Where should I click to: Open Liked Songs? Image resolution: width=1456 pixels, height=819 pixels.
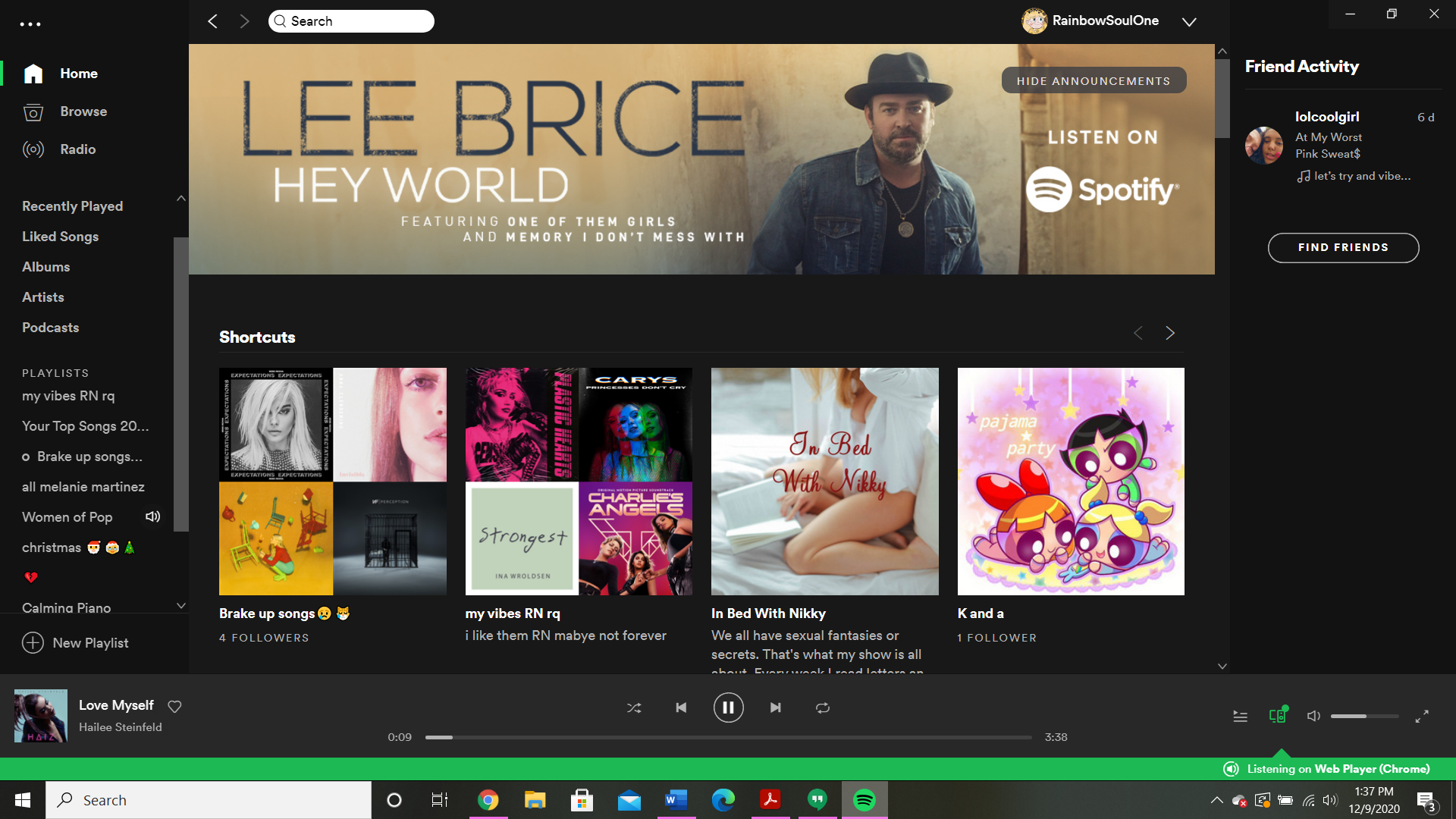click(60, 237)
